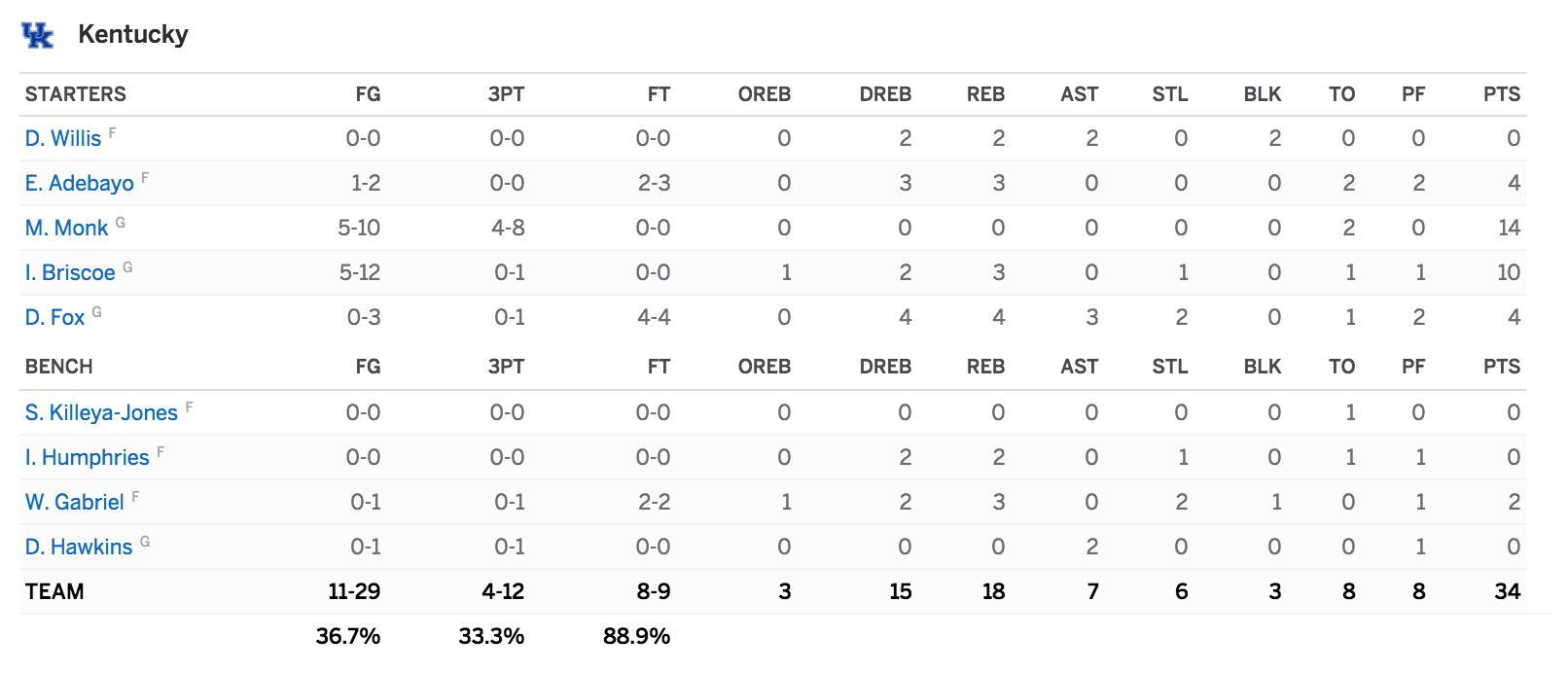Screen dimensions: 1568x673
Task: Click the STARTERS column header
Action: pyautogui.click(x=76, y=94)
